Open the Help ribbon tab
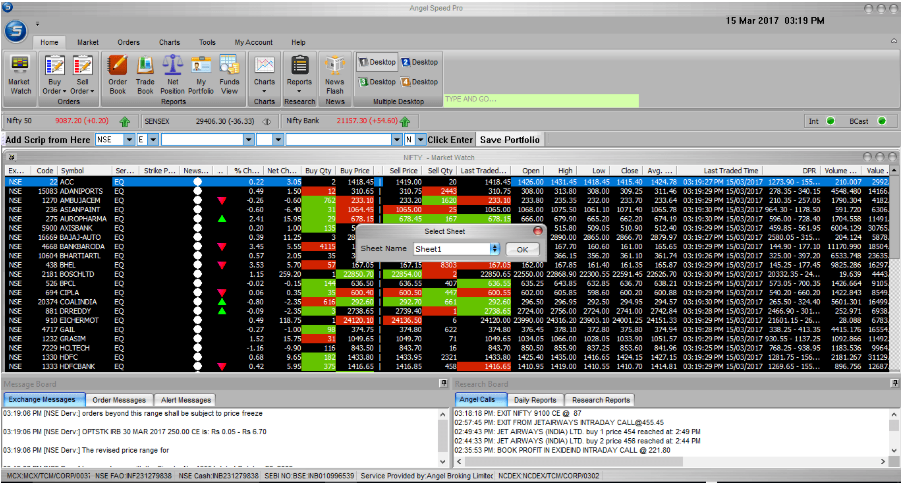Viewport: 902px width, 483px height. tap(299, 43)
